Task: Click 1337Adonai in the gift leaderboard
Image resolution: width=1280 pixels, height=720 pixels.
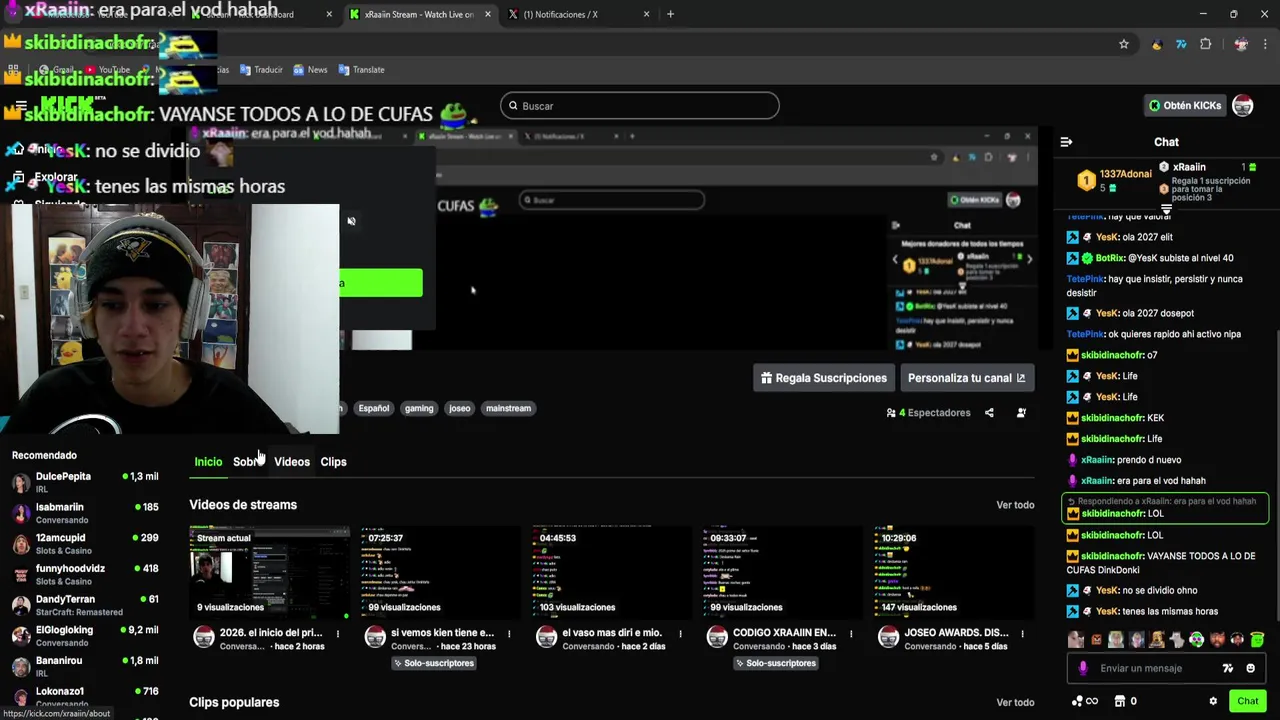Action: pyautogui.click(x=1125, y=174)
